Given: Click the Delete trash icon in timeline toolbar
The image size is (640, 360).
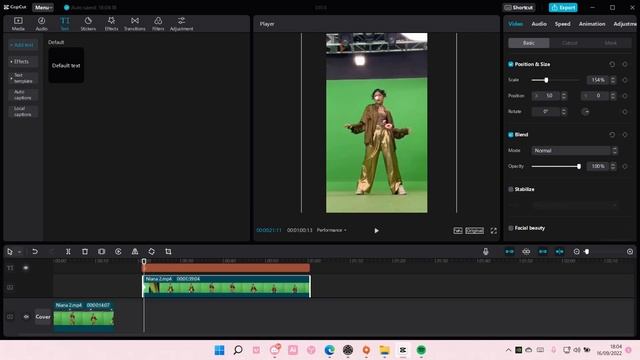Looking at the screenshot, I should point(85,251).
